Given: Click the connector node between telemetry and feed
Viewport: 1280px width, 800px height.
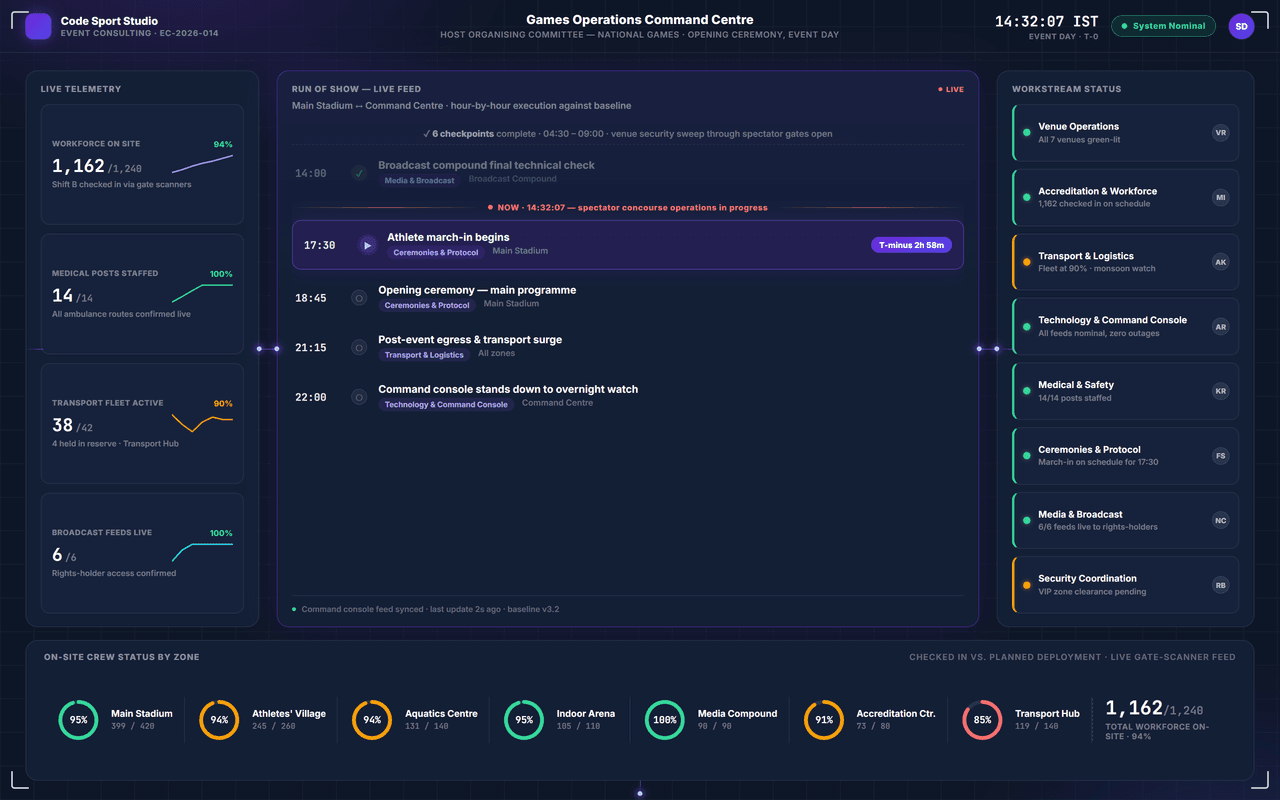Looking at the screenshot, I should tap(268, 348).
